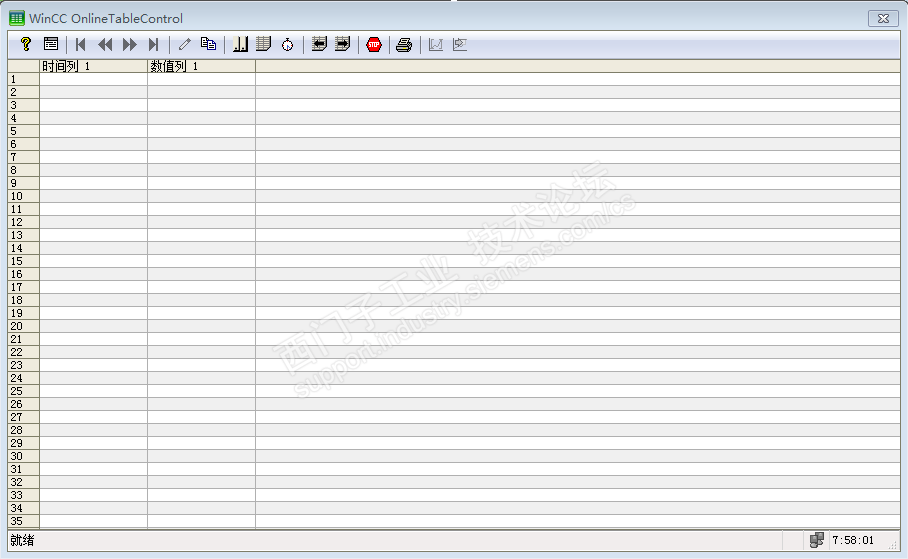Close the WinCC OnlineTableControl window
908x559 pixels.
tap(883, 19)
